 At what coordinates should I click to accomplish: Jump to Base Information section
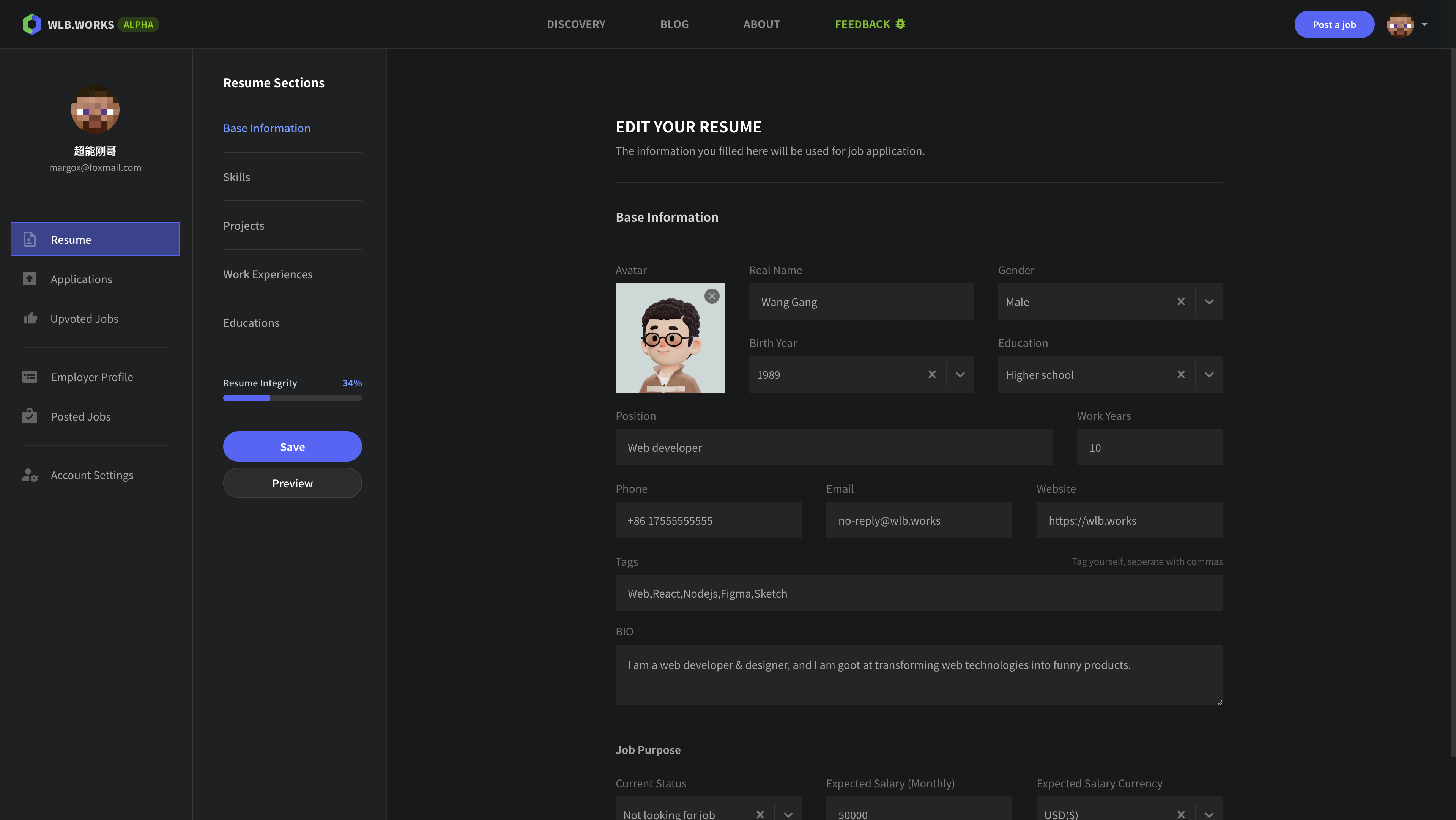(267, 128)
